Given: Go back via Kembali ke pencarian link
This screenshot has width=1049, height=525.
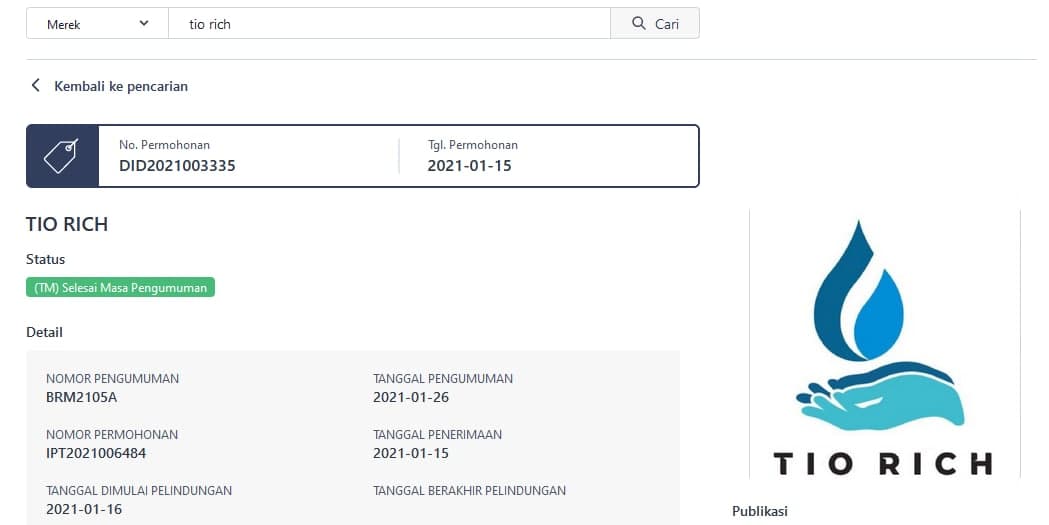Looking at the screenshot, I should coord(120,86).
